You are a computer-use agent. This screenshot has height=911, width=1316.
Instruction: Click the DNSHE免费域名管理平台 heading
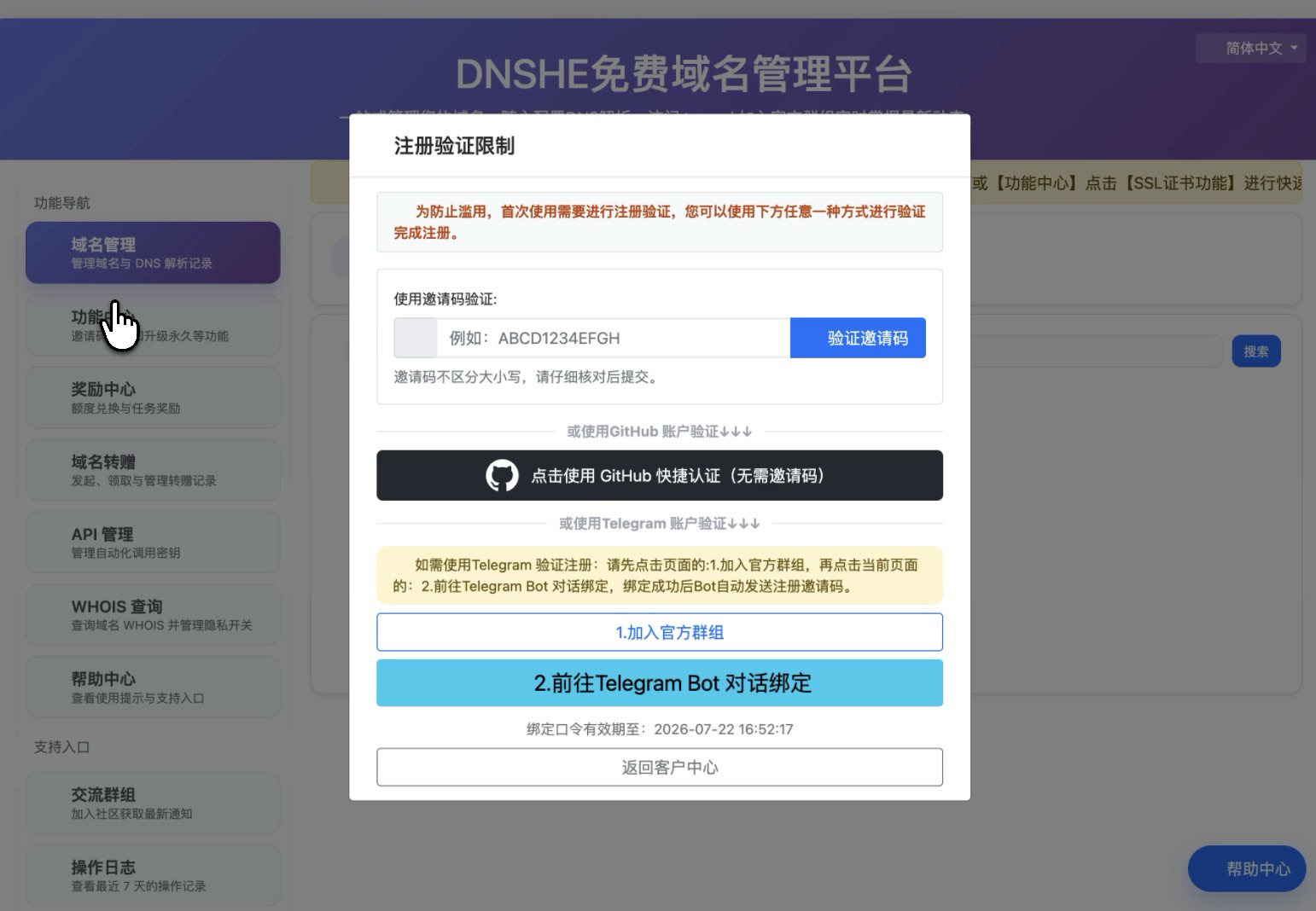pyautogui.click(x=684, y=73)
